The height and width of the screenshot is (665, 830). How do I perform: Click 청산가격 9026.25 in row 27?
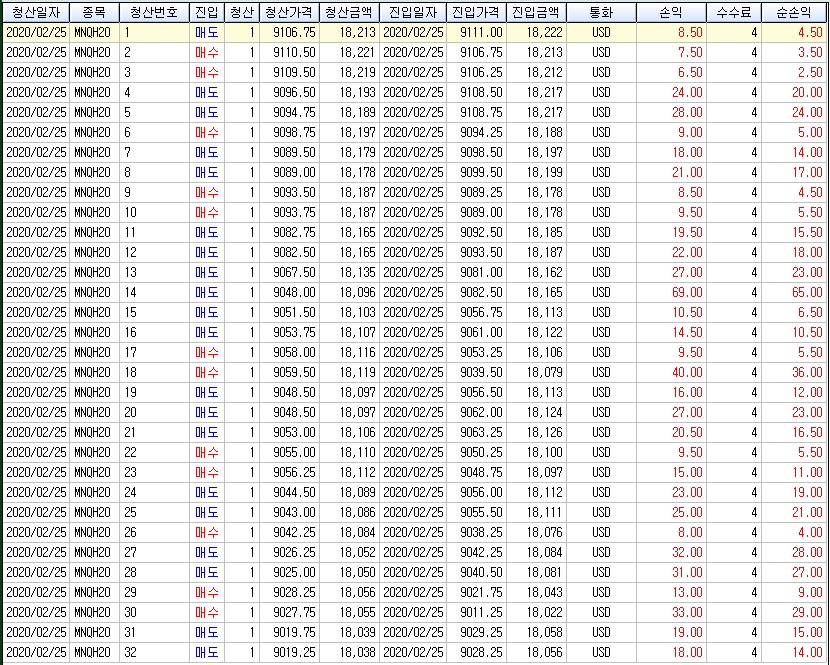click(x=294, y=552)
